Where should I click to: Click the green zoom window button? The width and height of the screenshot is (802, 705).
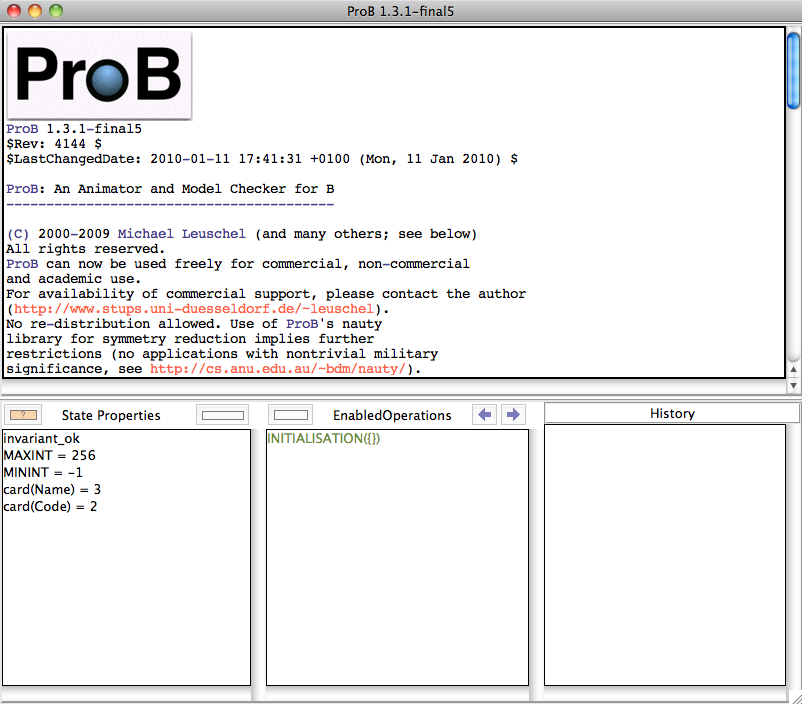56,11
